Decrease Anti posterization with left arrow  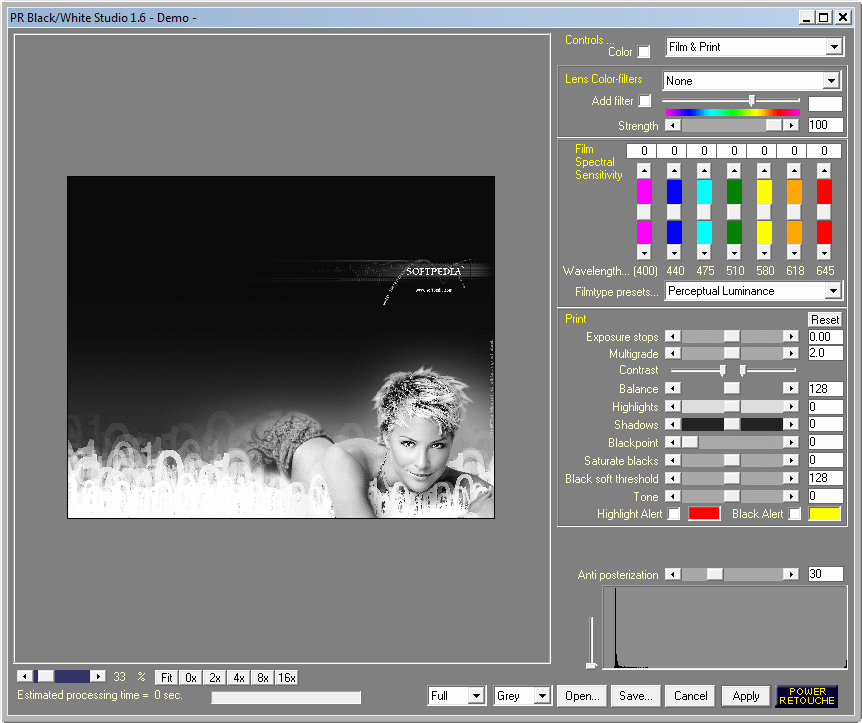tap(673, 575)
